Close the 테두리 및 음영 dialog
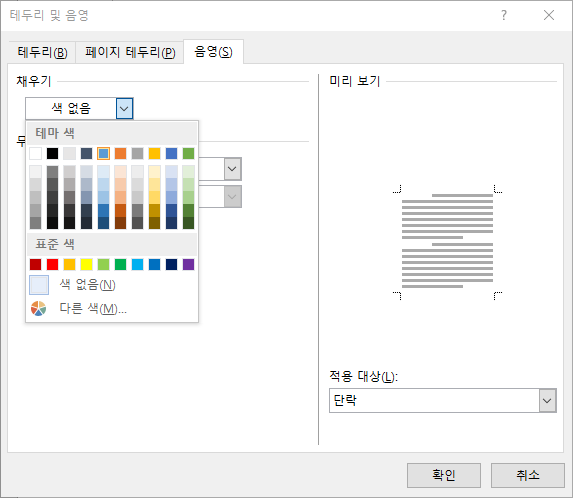Screen dimensions: 573x498 click(549, 15)
